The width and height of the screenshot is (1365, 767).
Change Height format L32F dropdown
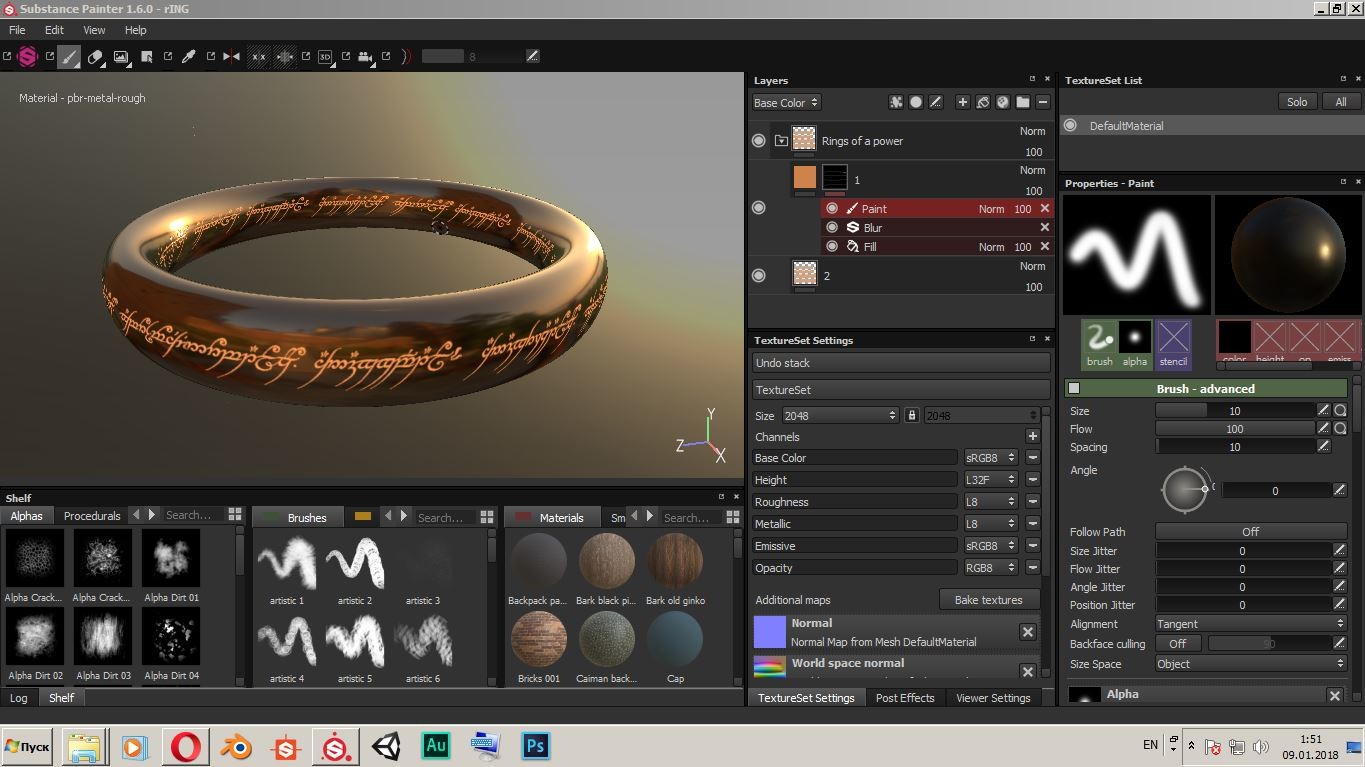click(990, 480)
